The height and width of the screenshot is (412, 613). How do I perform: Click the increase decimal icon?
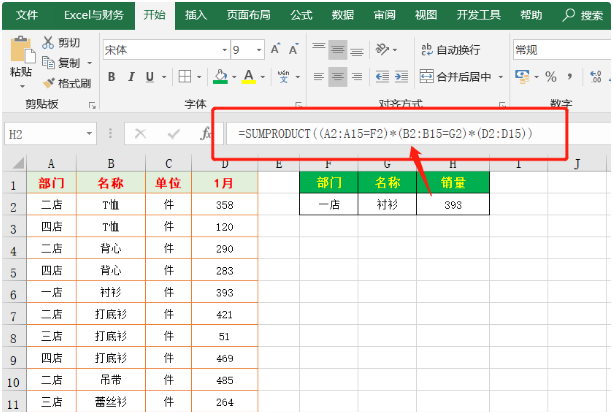(596, 77)
